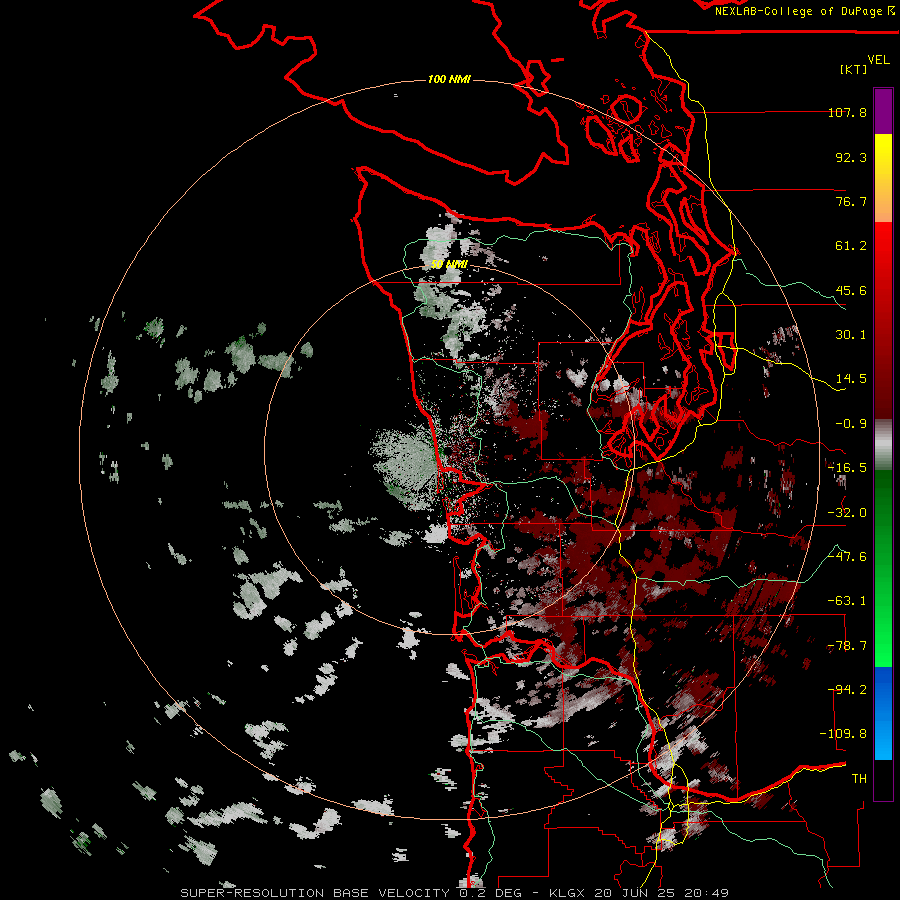
Task: Pick the purple segment atop velocity color bar
Action: click(883, 111)
